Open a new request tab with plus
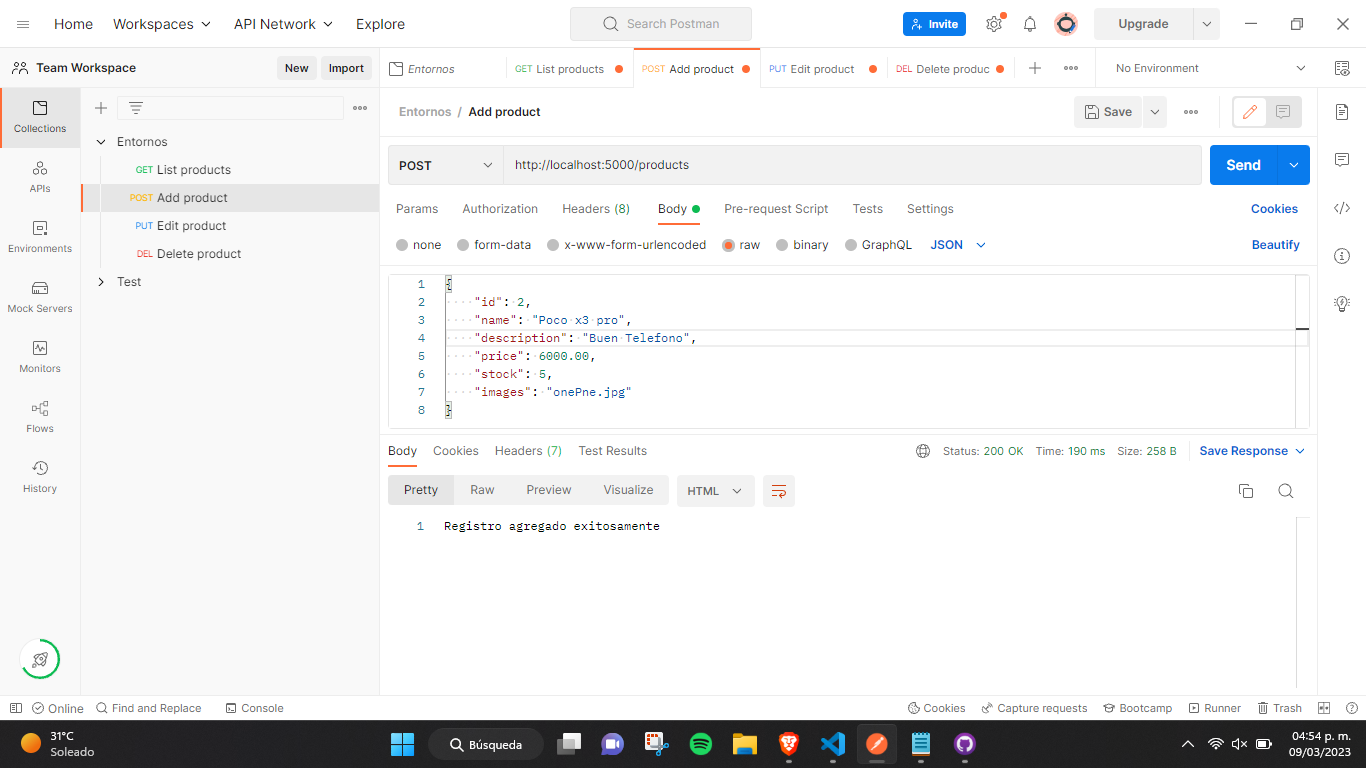Viewport: 1366px width, 768px height. [1035, 68]
